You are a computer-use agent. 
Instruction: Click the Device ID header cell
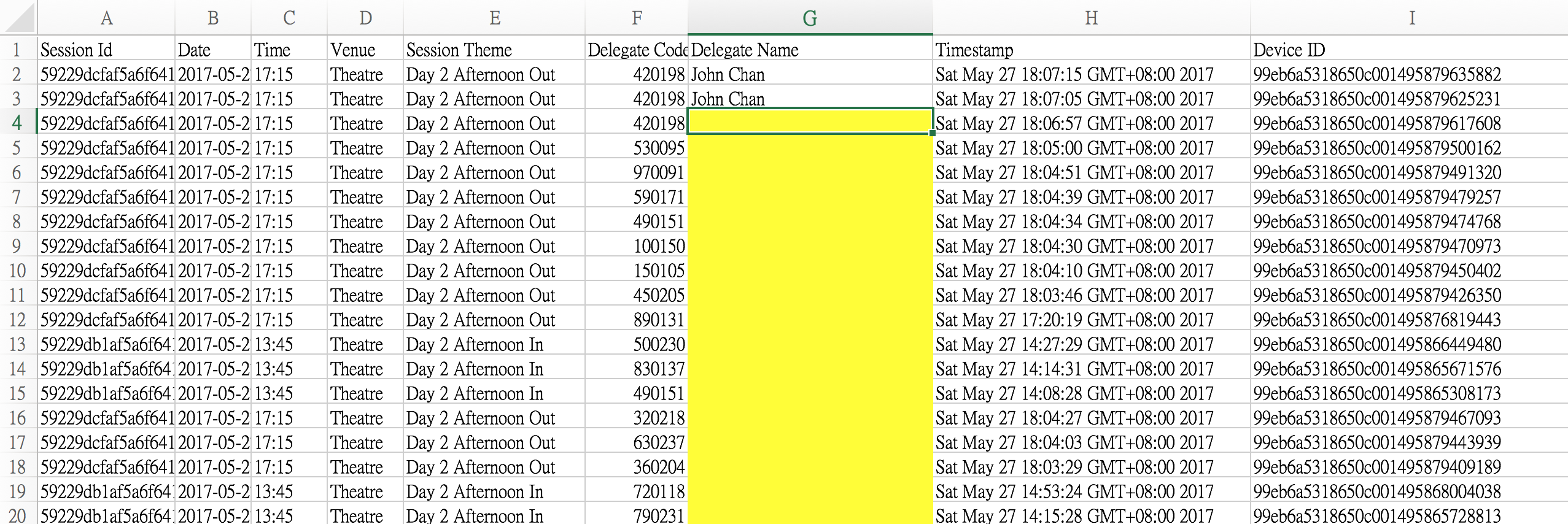(1409, 50)
